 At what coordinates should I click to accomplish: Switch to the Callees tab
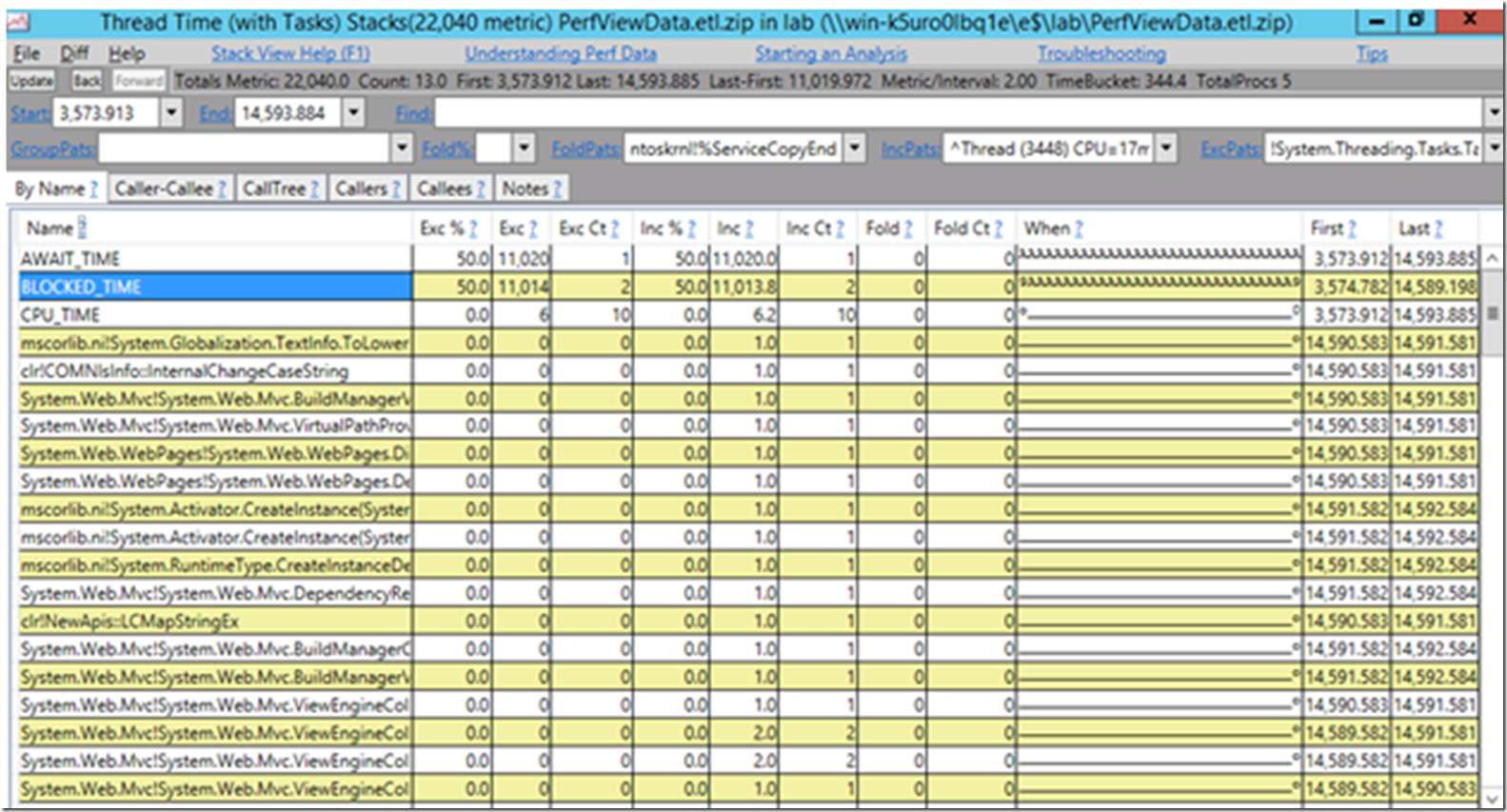point(451,188)
